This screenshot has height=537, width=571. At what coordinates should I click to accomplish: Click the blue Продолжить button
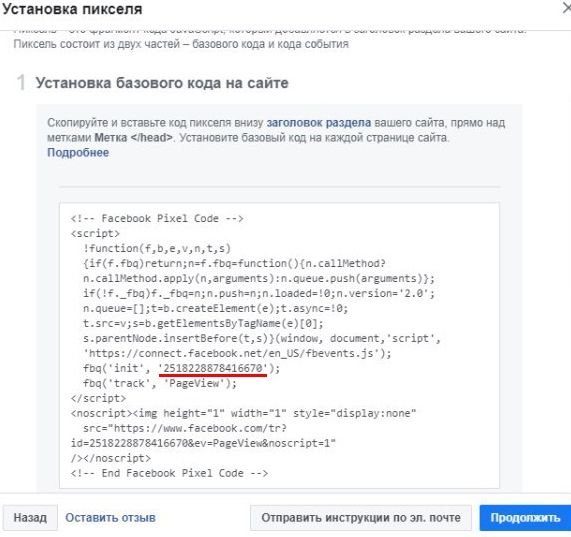point(525,517)
